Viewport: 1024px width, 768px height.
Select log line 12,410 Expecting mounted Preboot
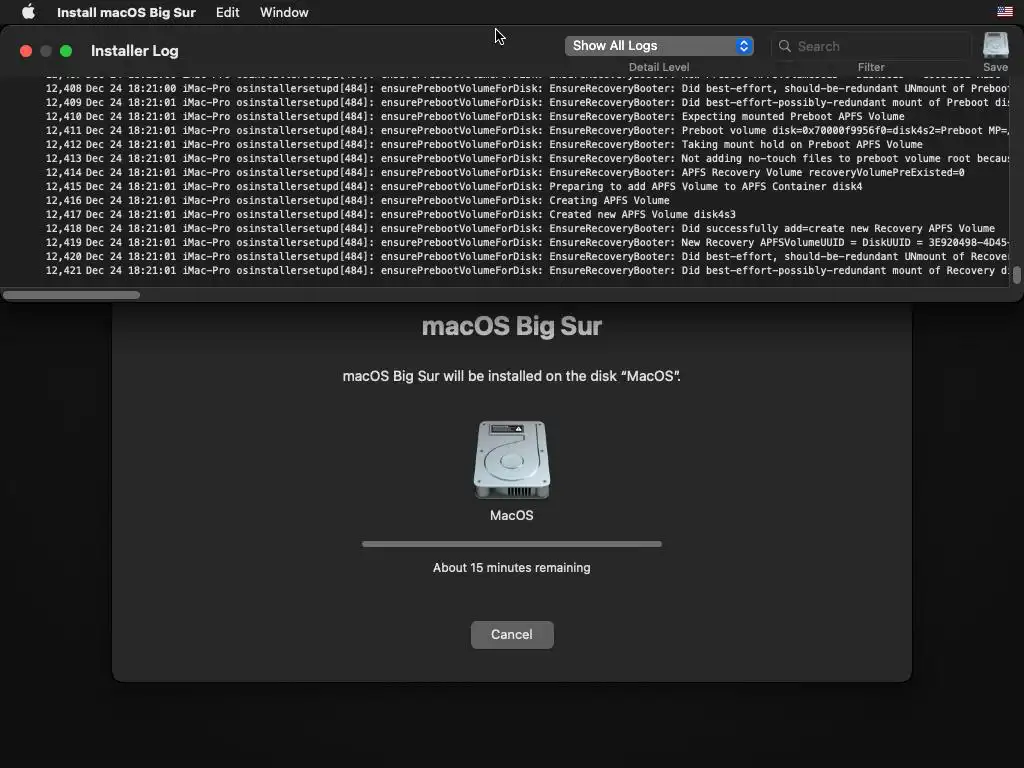(x=475, y=116)
